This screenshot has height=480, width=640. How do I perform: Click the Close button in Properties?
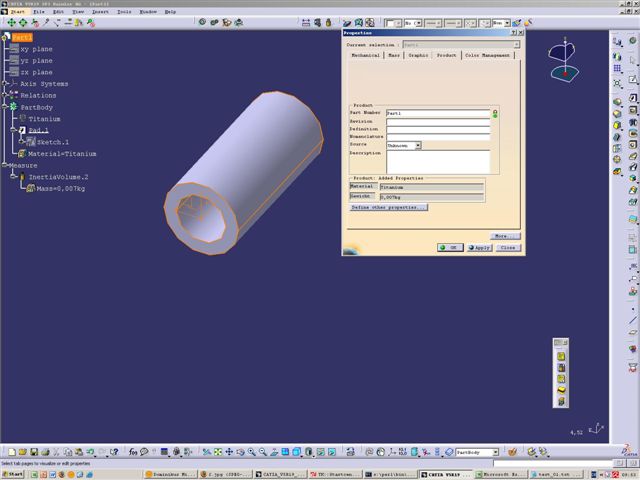tap(508, 248)
